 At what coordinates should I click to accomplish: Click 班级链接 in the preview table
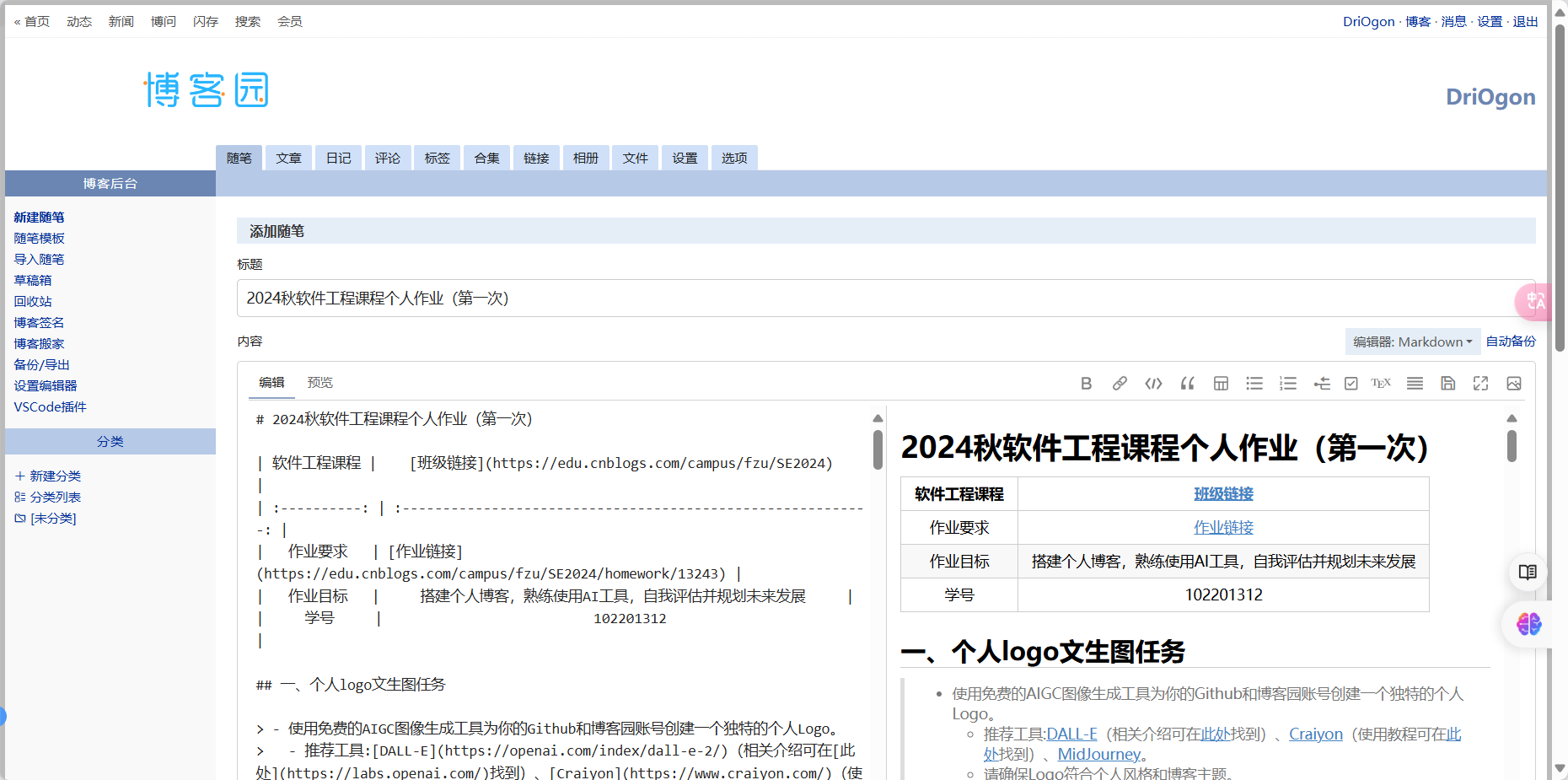[x=1223, y=494]
